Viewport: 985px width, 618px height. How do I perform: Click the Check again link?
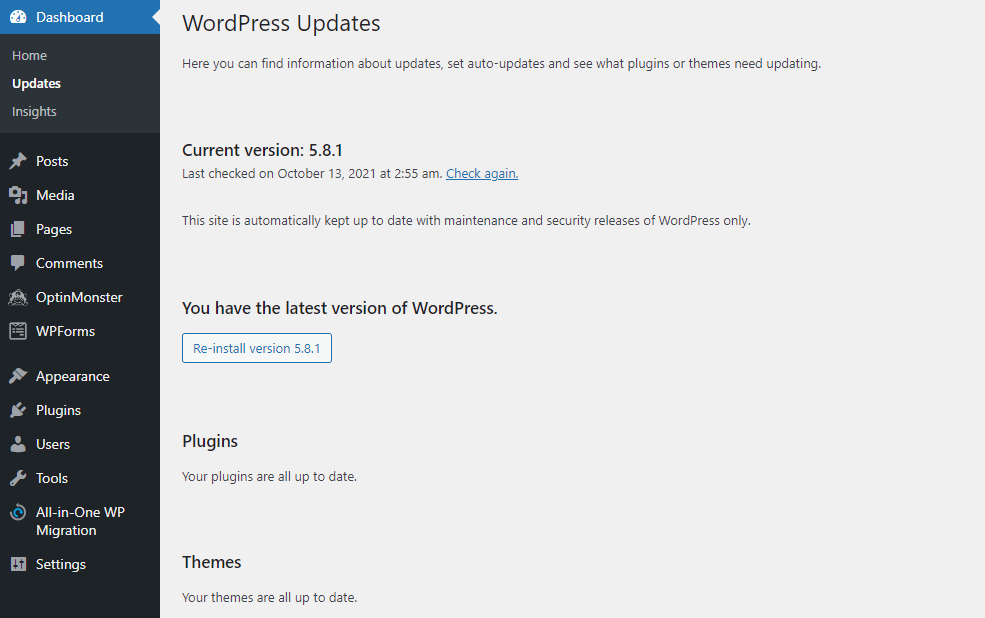coord(482,173)
